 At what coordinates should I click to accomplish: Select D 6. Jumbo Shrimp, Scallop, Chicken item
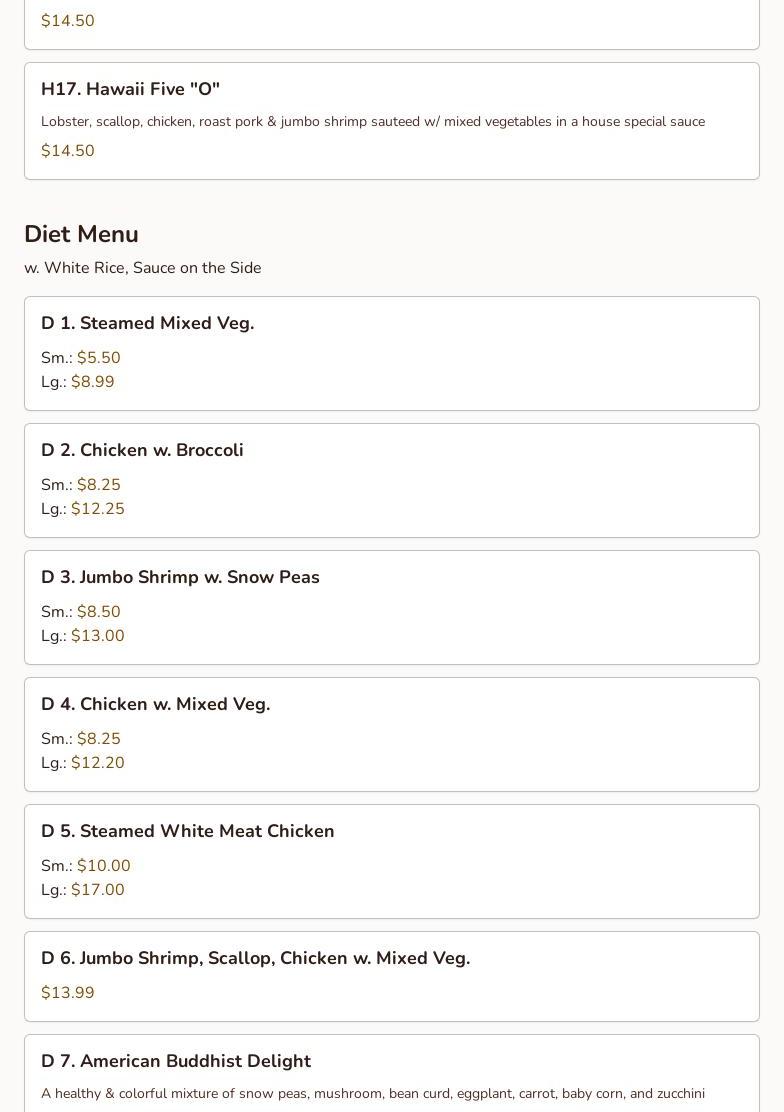tap(392, 977)
